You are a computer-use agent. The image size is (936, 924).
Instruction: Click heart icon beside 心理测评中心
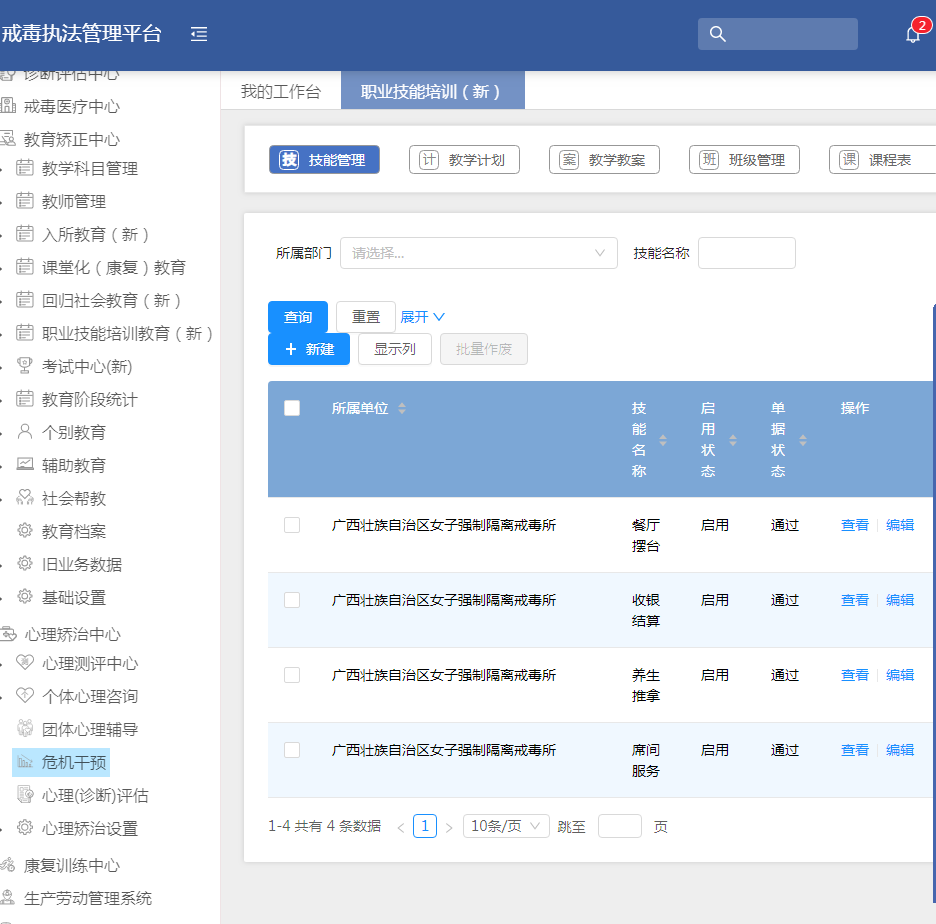(x=24, y=662)
